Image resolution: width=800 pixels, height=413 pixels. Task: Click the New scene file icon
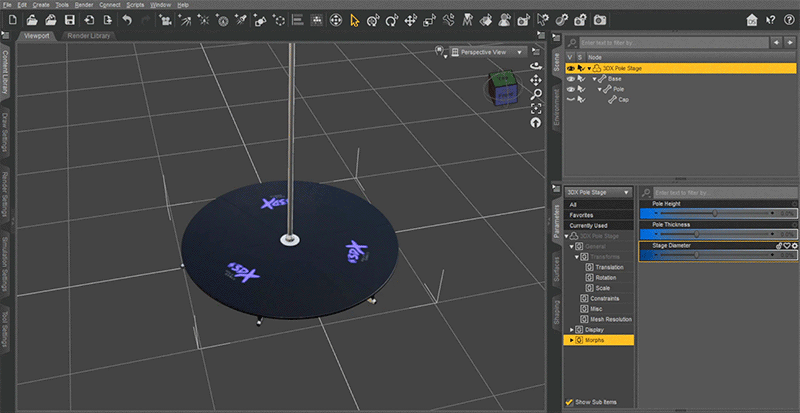pyautogui.click(x=13, y=20)
